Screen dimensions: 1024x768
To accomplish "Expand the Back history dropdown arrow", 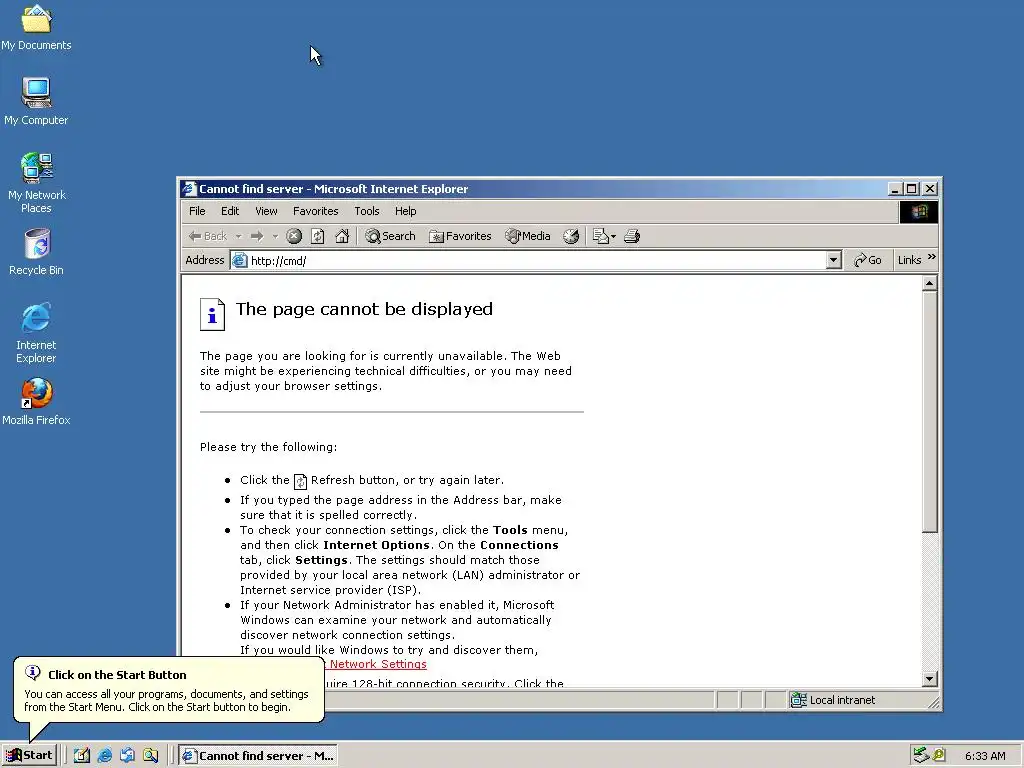I will click(x=238, y=236).
